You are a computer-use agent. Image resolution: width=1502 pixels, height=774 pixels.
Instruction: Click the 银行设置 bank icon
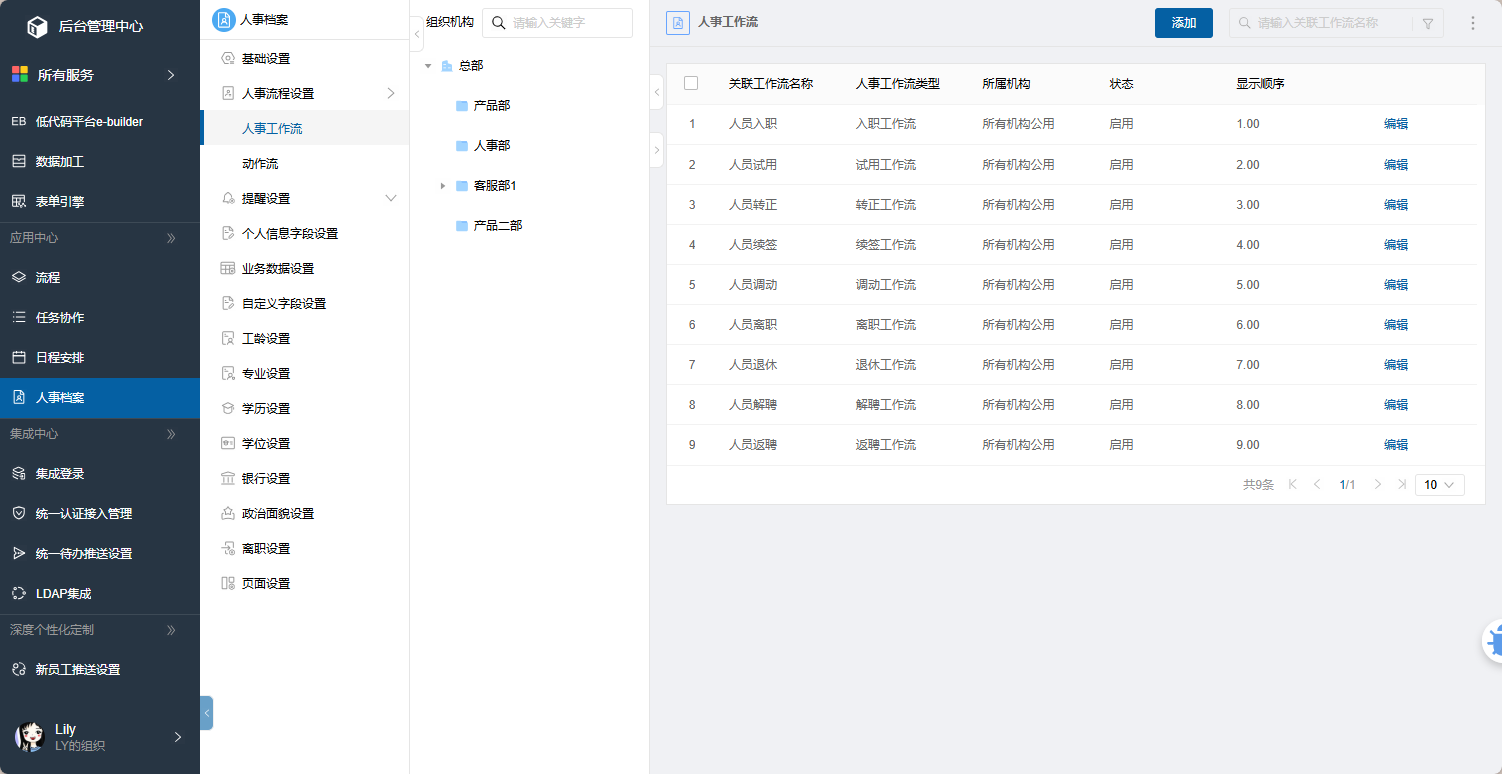click(228, 478)
